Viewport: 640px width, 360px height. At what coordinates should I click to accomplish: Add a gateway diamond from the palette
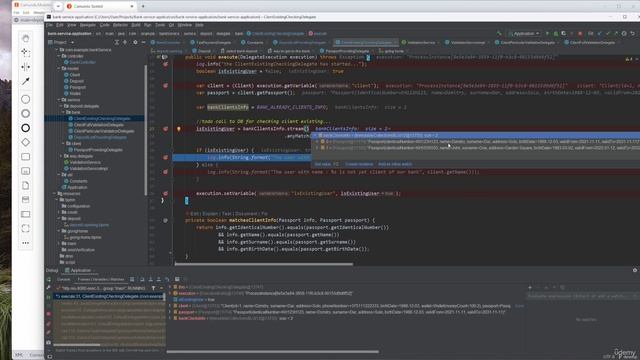click(26, 142)
